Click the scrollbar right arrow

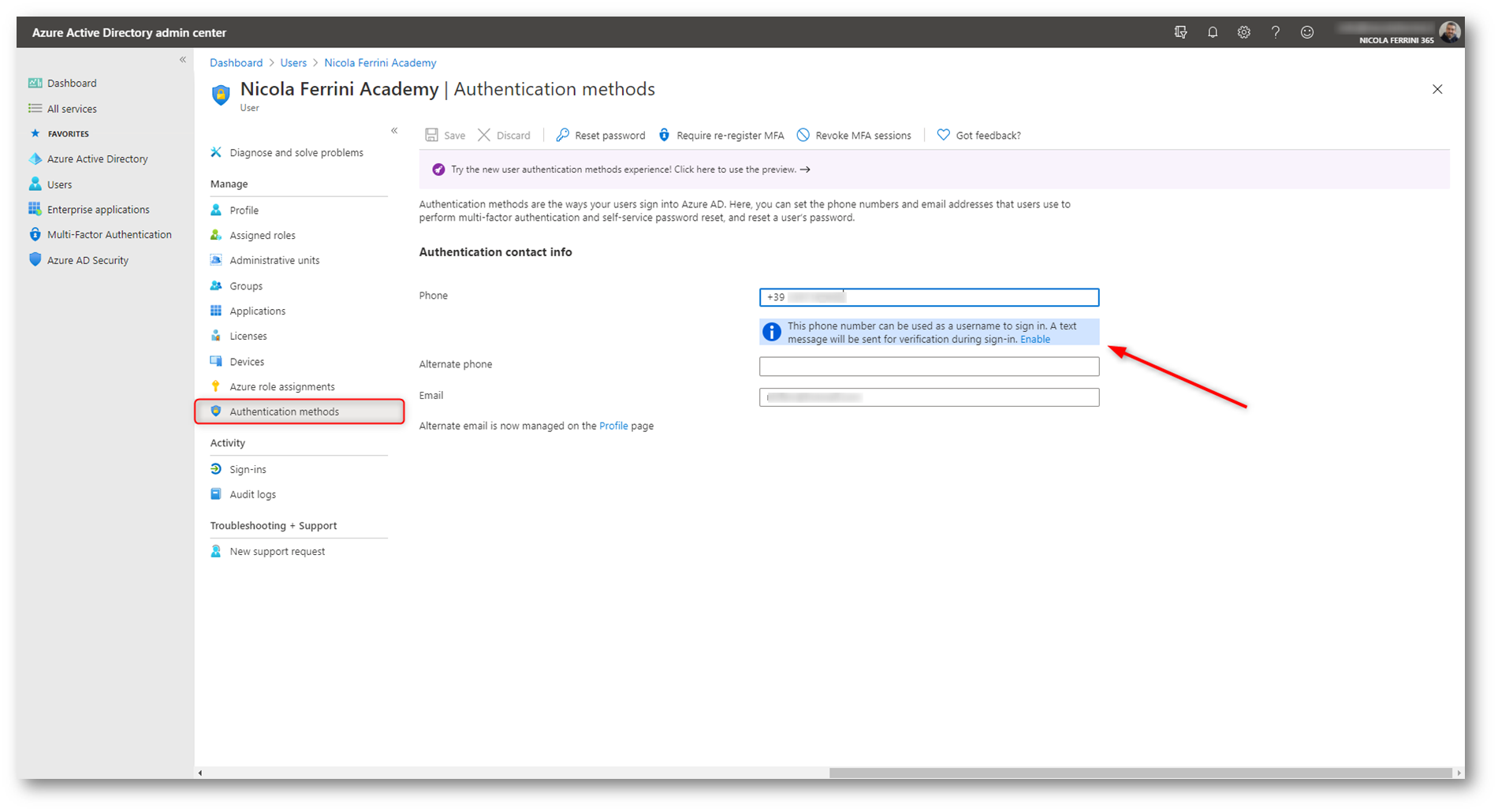(1458, 773)
